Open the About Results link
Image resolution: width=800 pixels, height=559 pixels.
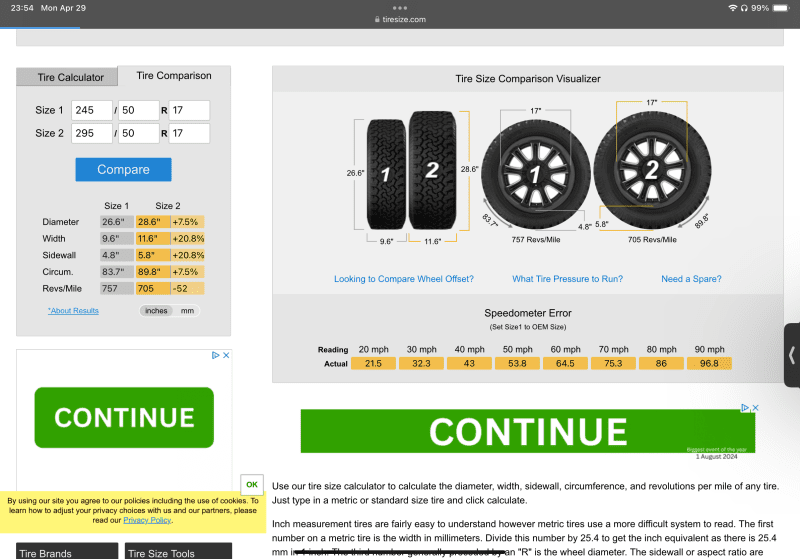coord(73,311)
